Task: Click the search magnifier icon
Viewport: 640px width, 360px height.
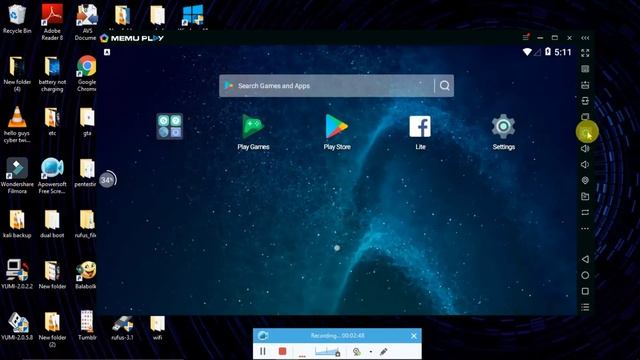Action: 444,86
